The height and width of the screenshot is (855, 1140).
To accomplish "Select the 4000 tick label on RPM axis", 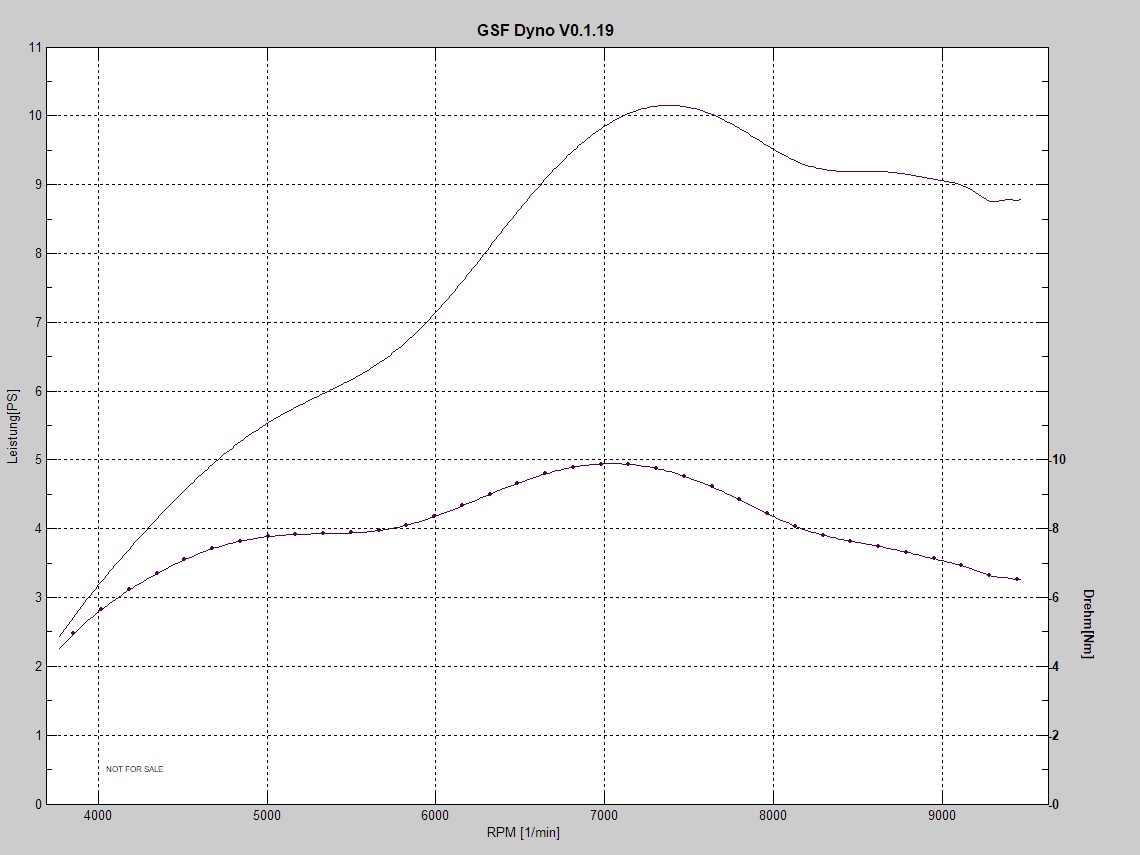I will tap(98, 816).
